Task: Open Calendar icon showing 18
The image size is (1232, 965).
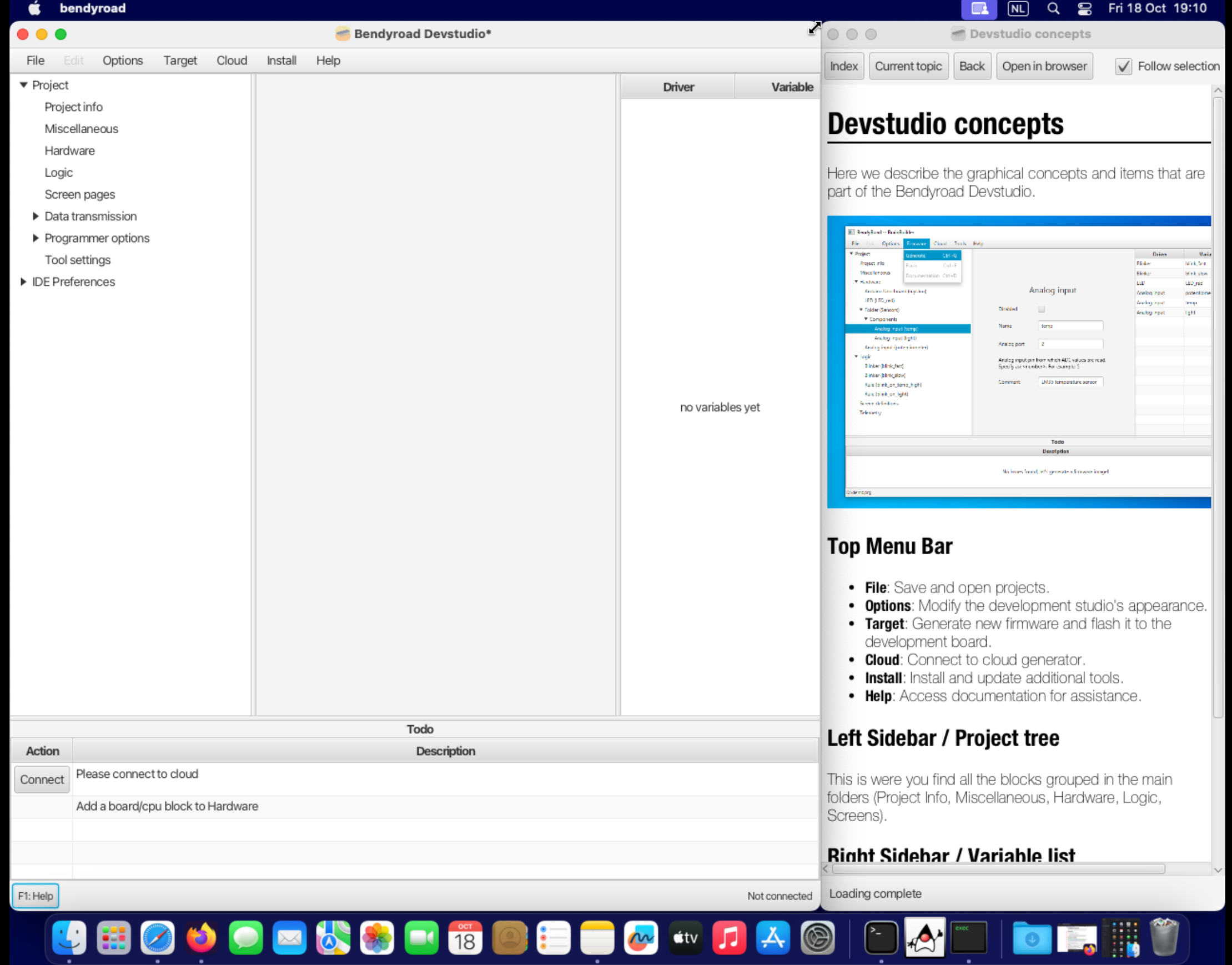Action: pyautogui.click(x=465, y=938)
